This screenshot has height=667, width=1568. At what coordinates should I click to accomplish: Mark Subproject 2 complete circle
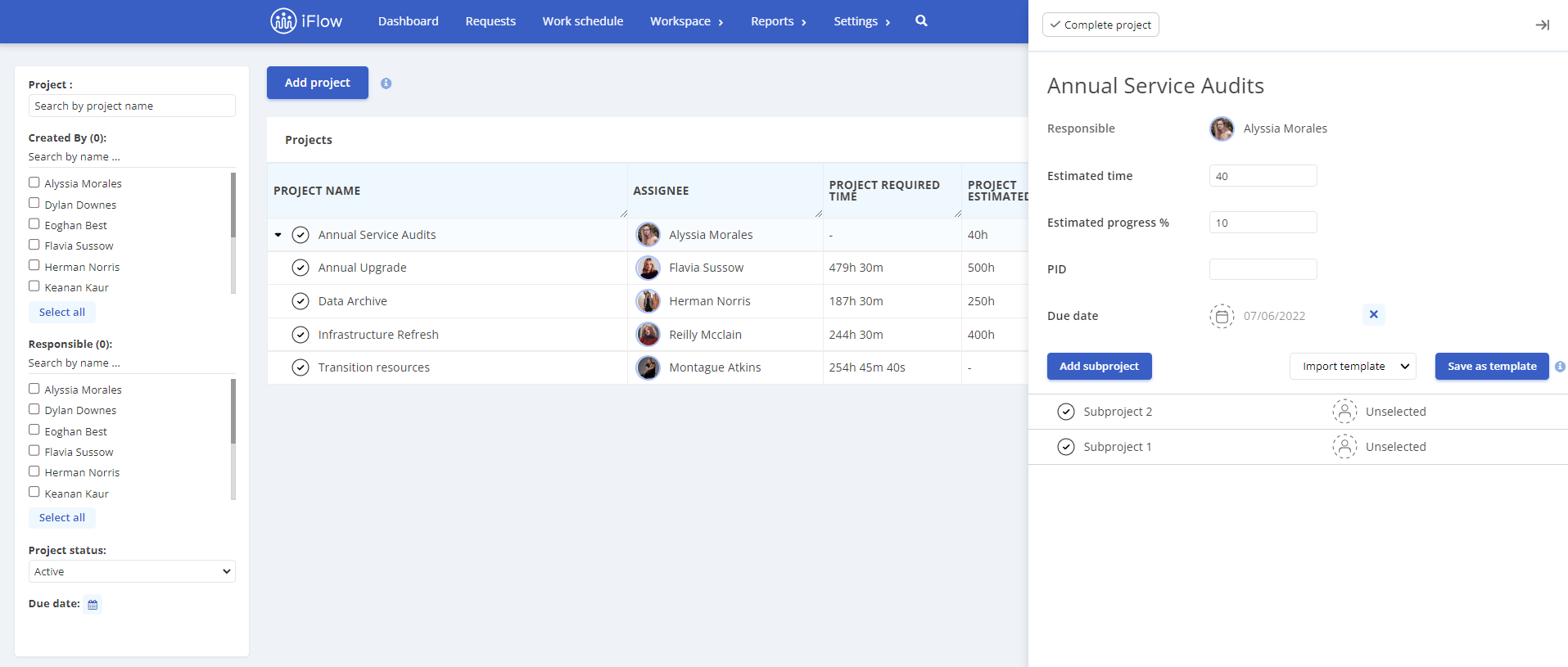(1066, 412)
